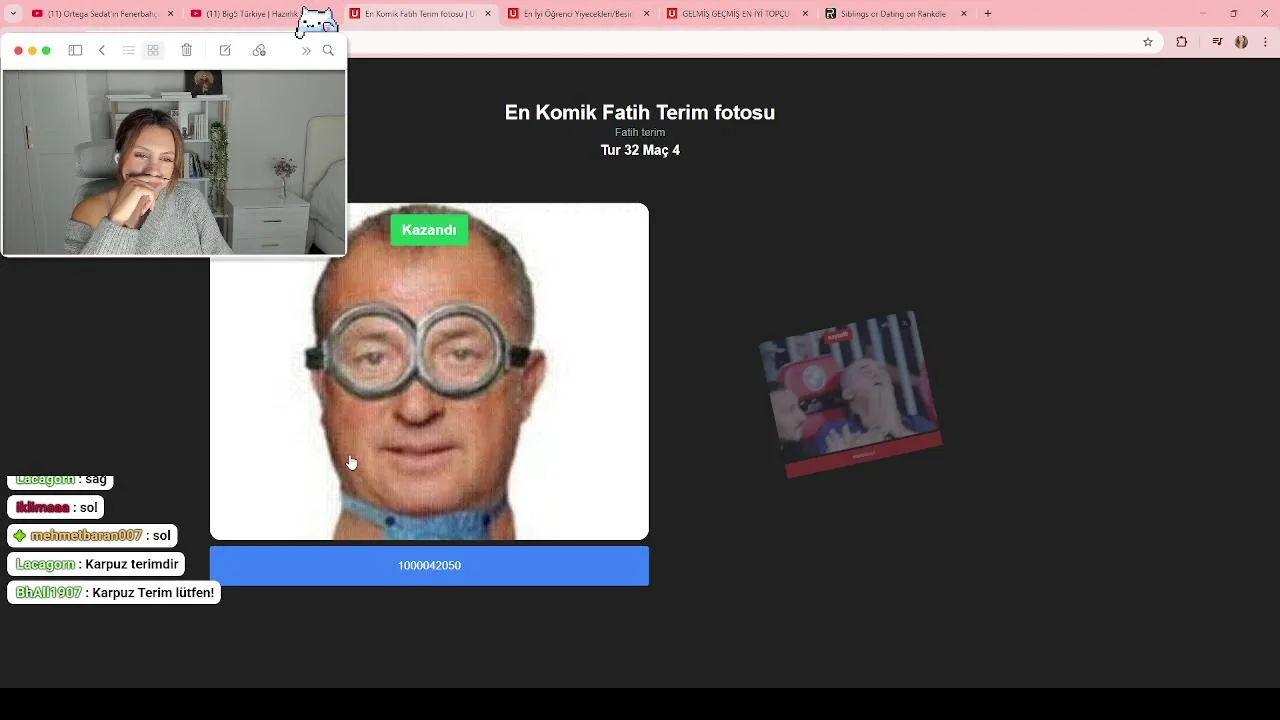Close the En İyi Öğrenci Yiyecekleri tab
This screenshot has width=1280, height=720.
pos(646,14)
